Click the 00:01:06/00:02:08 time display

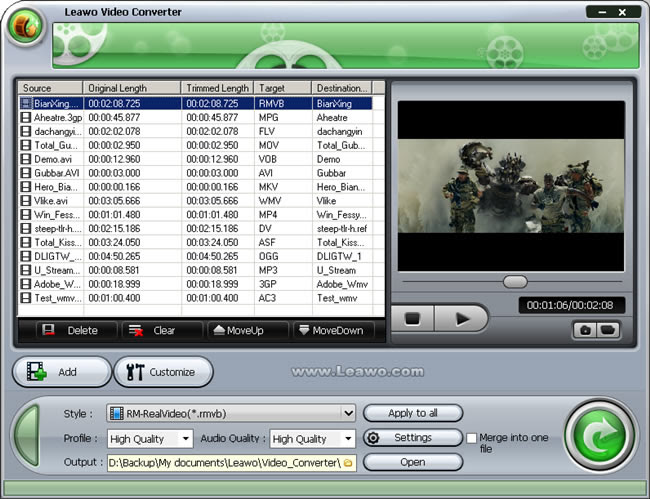[x=571, y=305]
